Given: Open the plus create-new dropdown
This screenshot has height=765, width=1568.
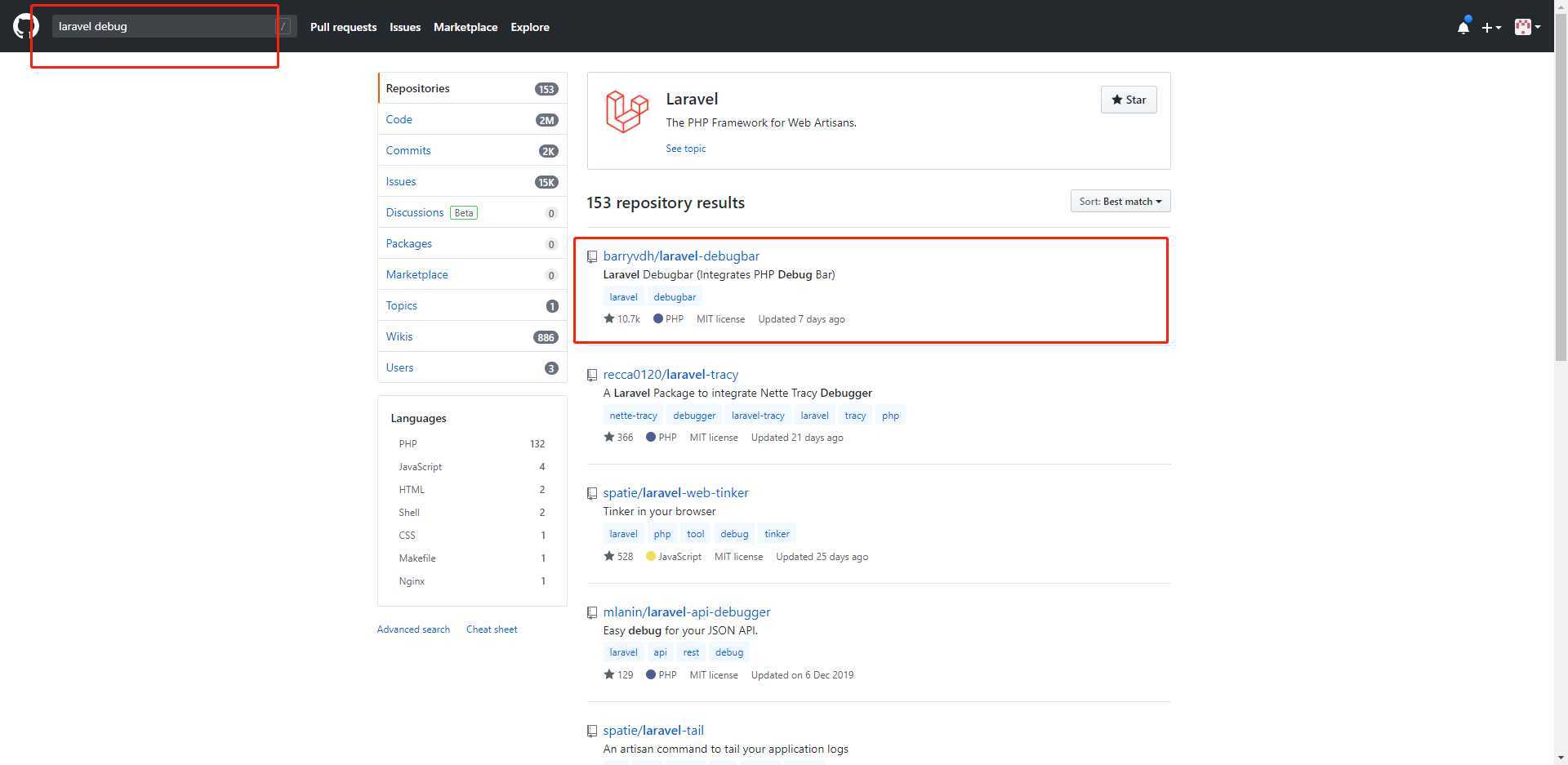Looking at the screenshot, I should [x=1491, y=27].
